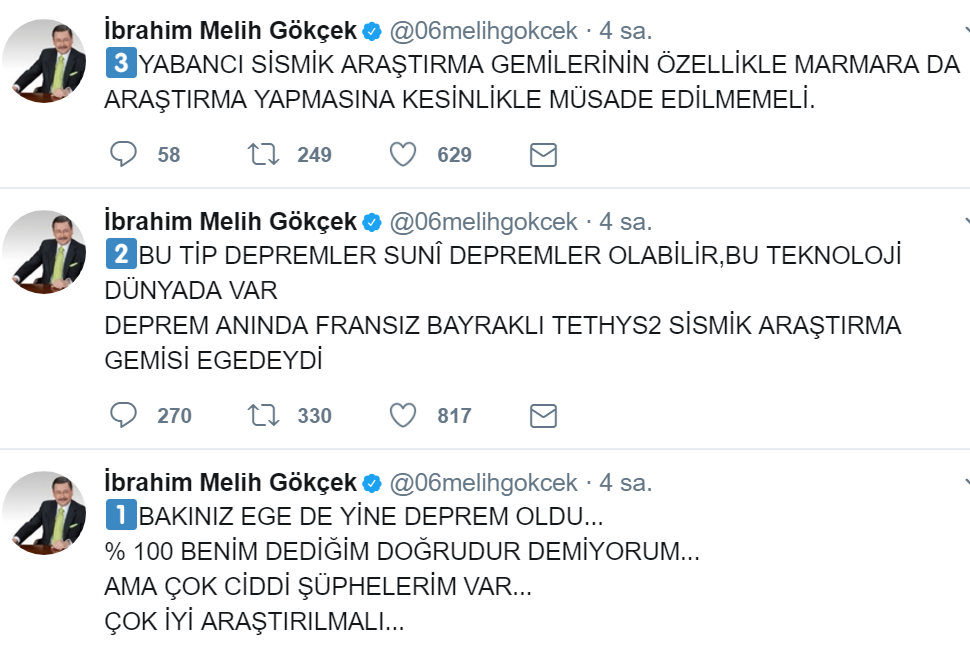Click the profile avatar beside the second tweet
970x654 pixels.
[x=43, y=250]
